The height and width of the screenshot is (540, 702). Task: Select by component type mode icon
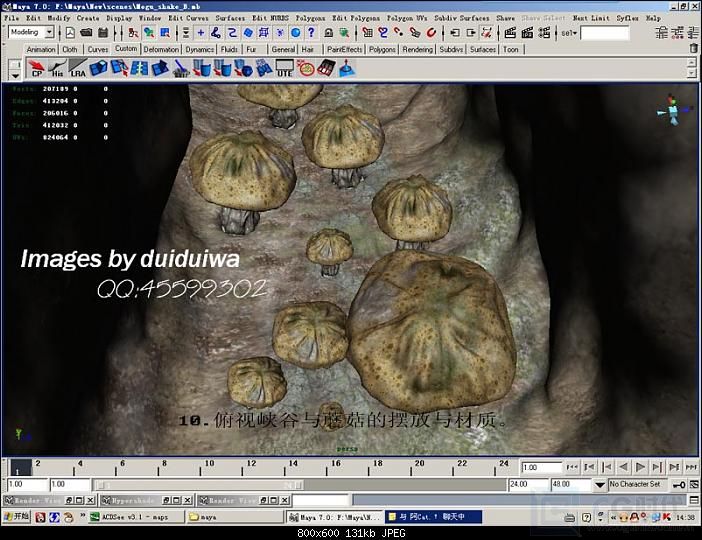pyautogui.click(x=165, y=33)
